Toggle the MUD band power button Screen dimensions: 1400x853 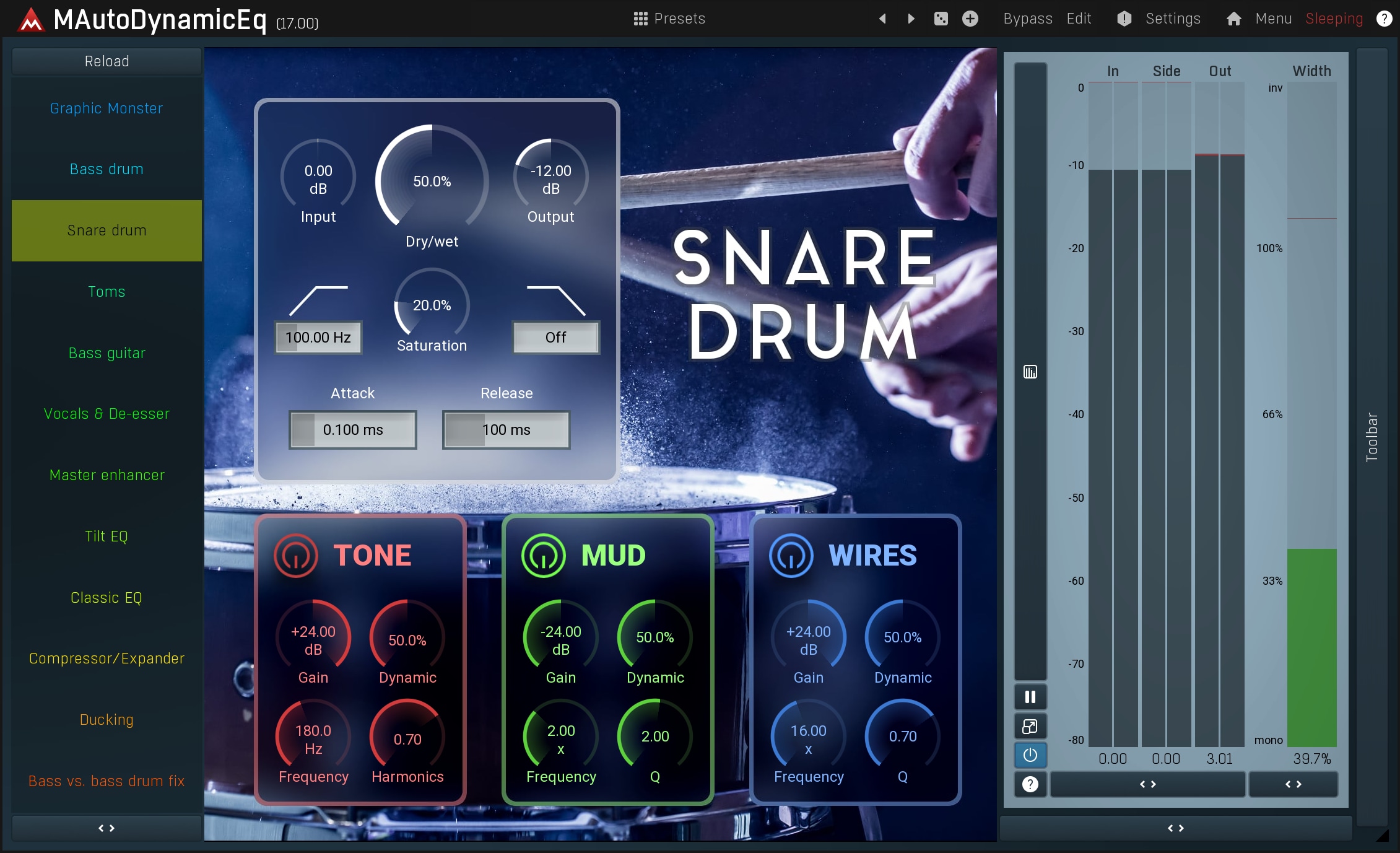click(544, 556)
